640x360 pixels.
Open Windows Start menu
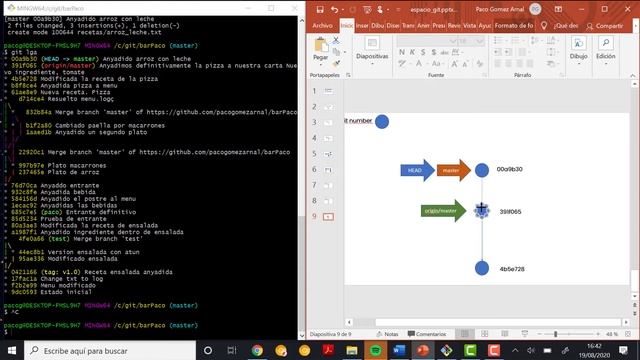coord(12,350)
